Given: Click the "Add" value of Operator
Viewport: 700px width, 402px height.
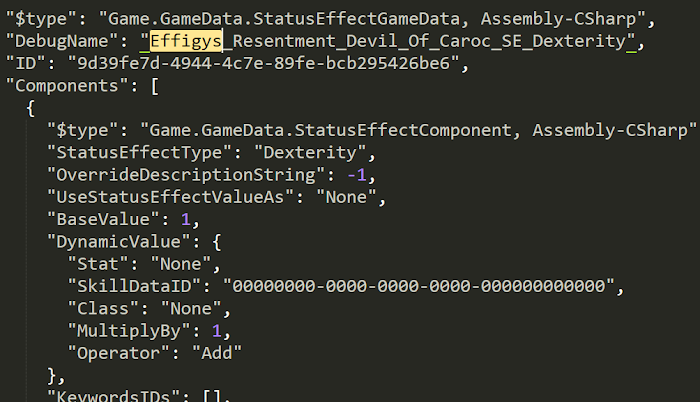Looking at the screenshot, I should [217, 354].
